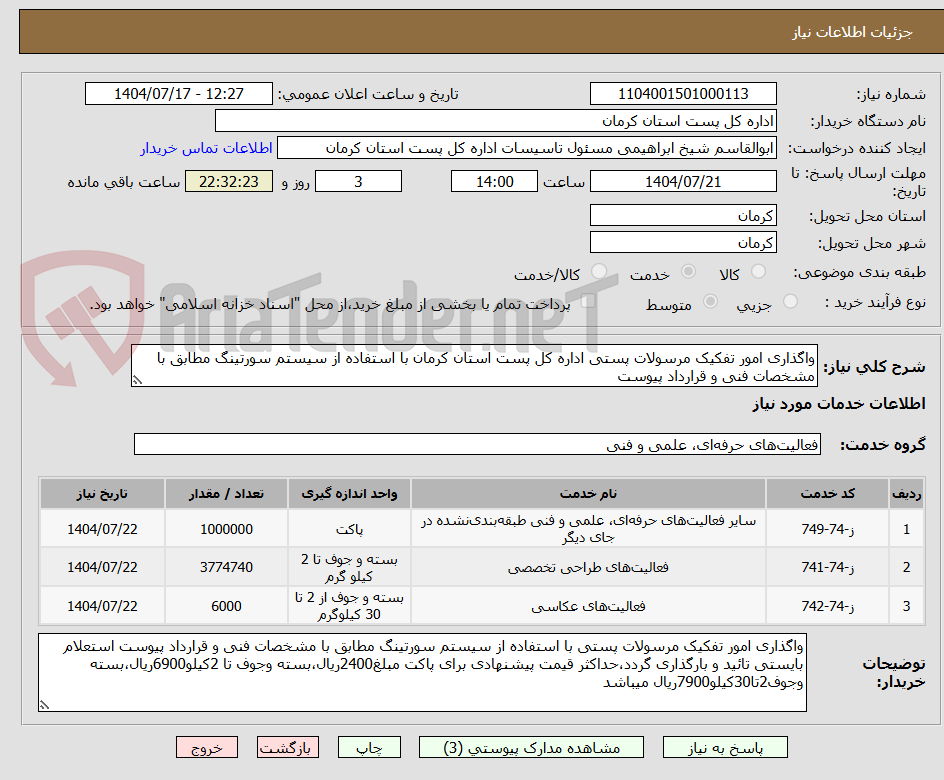
Task: Click the چاپ print button
Action: click(369, 747)
